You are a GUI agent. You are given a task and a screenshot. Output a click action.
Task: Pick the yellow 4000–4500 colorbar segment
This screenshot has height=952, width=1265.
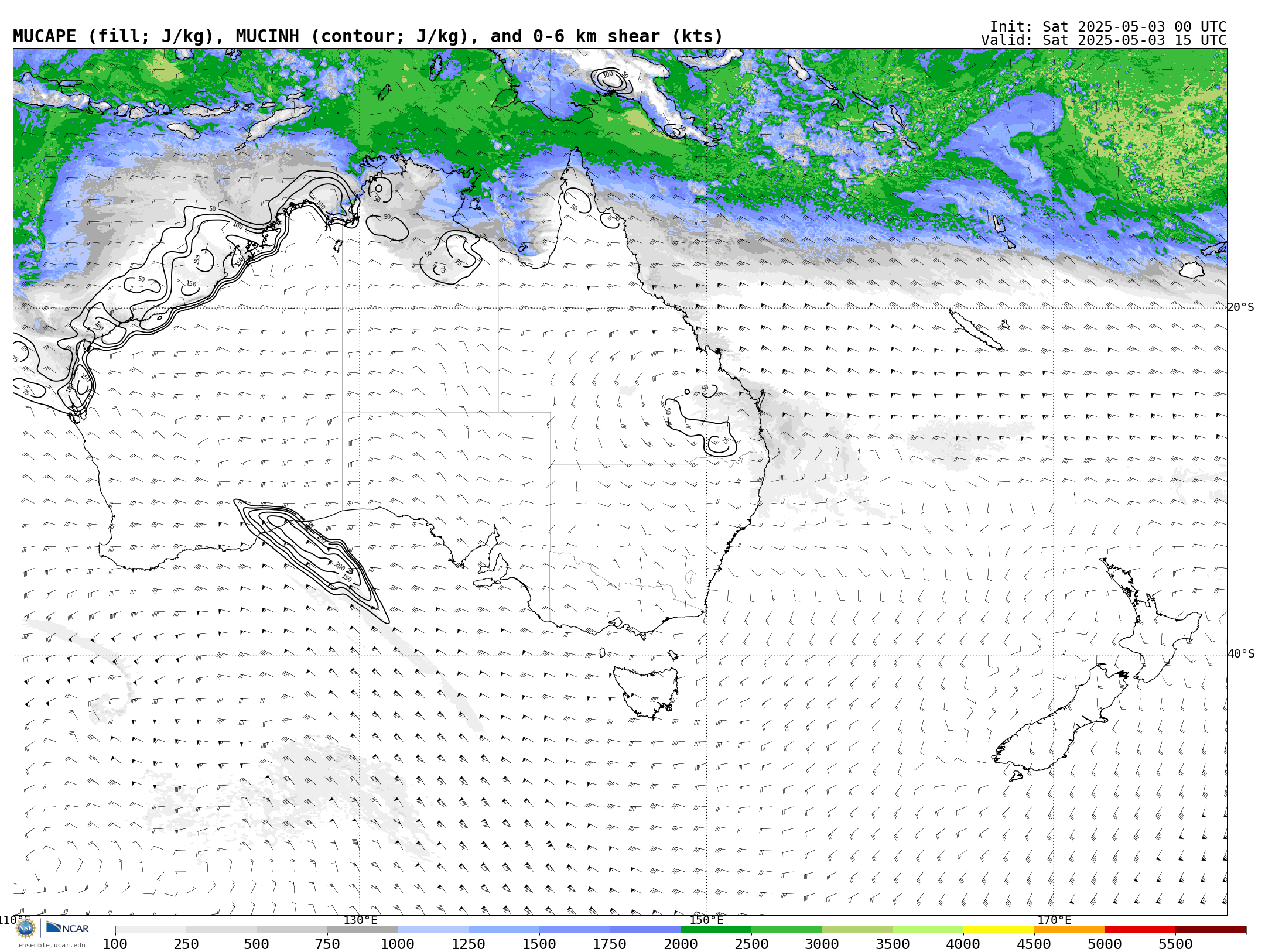point(998,930)
